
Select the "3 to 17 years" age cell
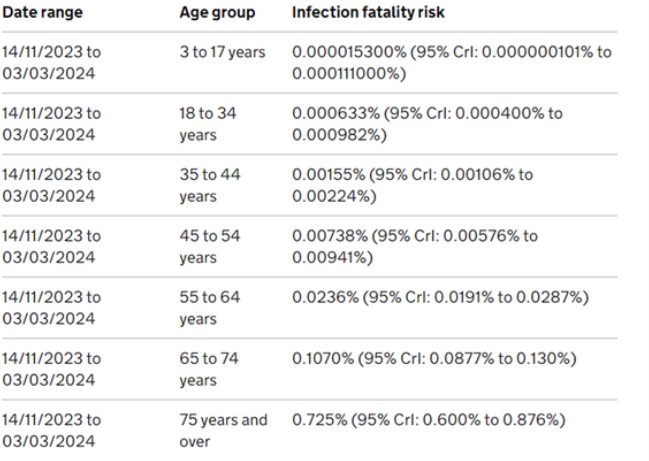coord(223,52)
